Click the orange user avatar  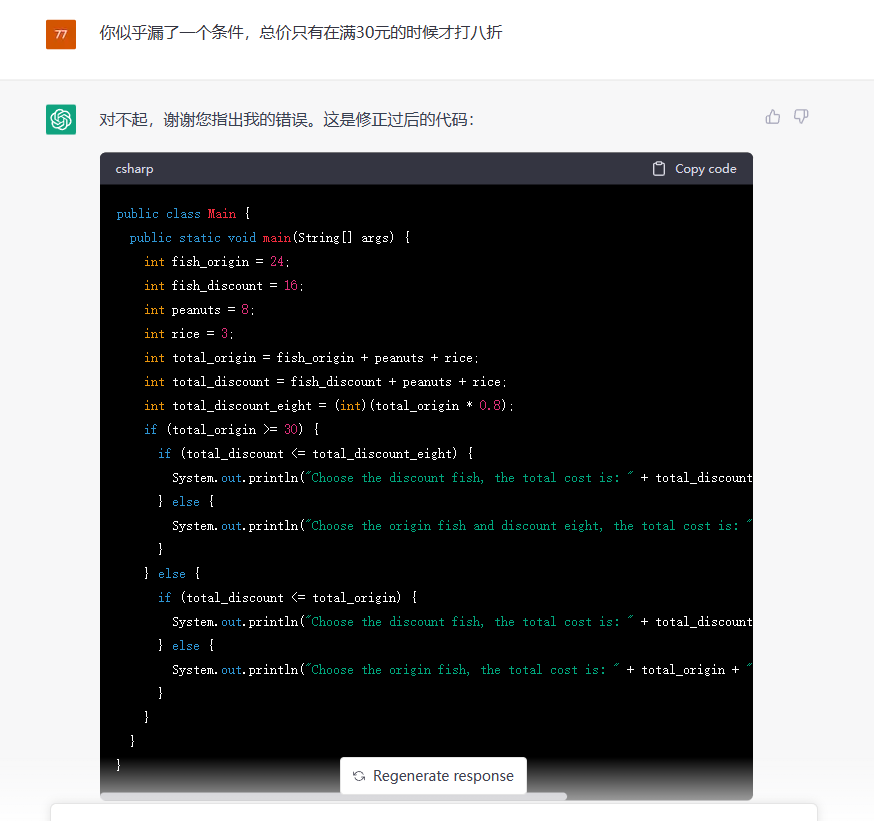coord(61,35)
